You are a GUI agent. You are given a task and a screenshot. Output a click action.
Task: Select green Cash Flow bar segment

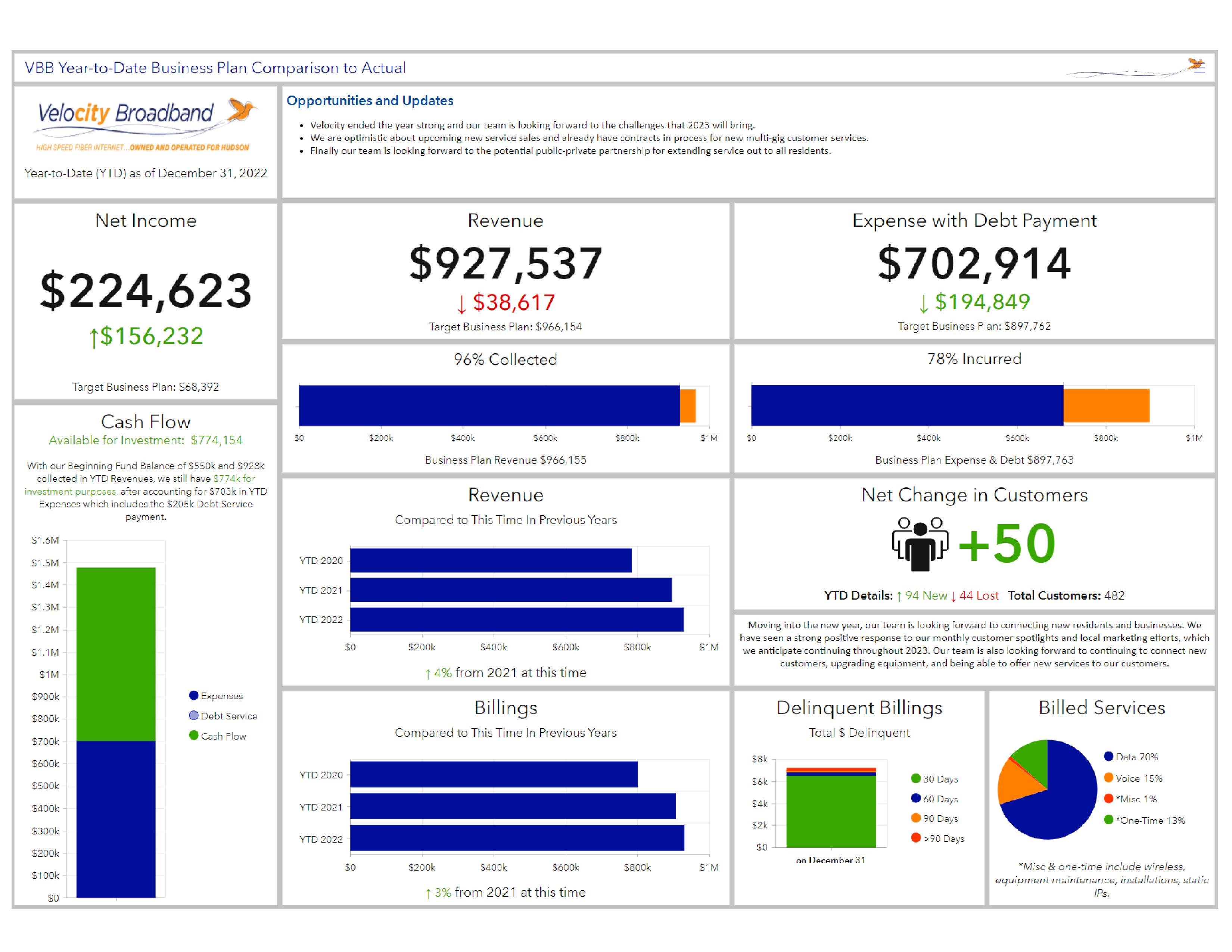pyautogui.click(x=116, y=654)
